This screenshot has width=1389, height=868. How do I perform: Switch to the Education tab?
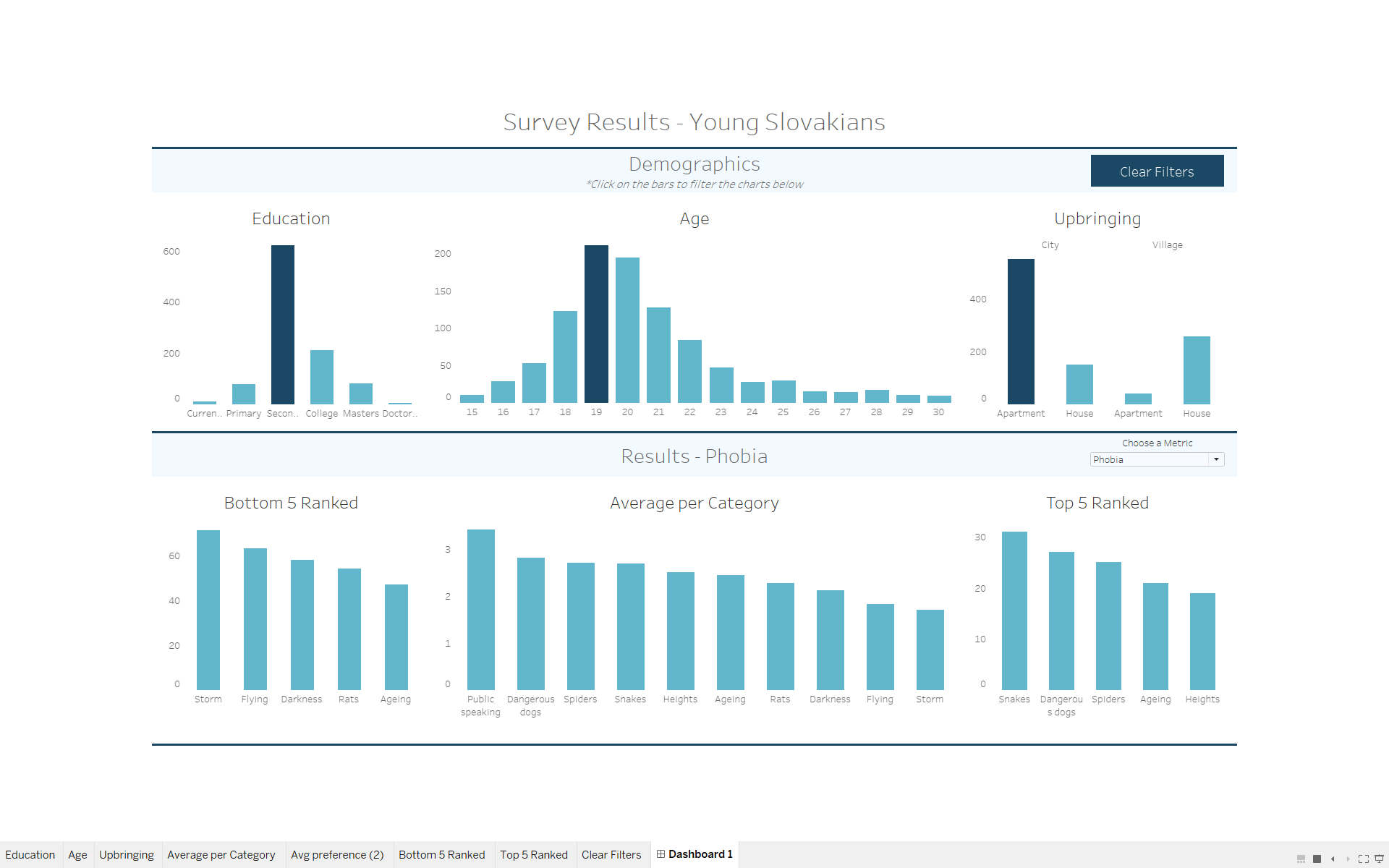[x=30, y=855]
